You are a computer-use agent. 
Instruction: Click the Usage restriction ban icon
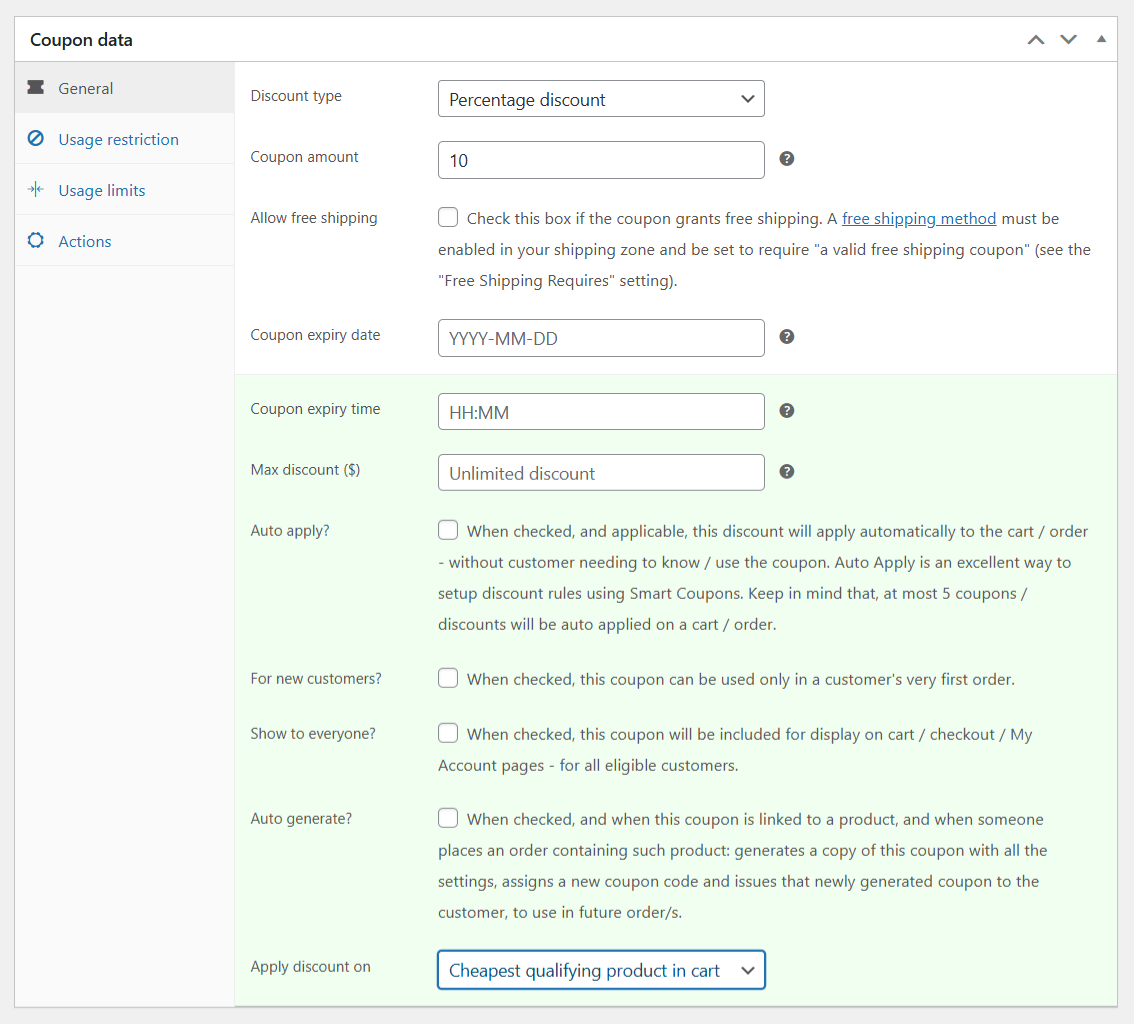click(x=36, y=139)
